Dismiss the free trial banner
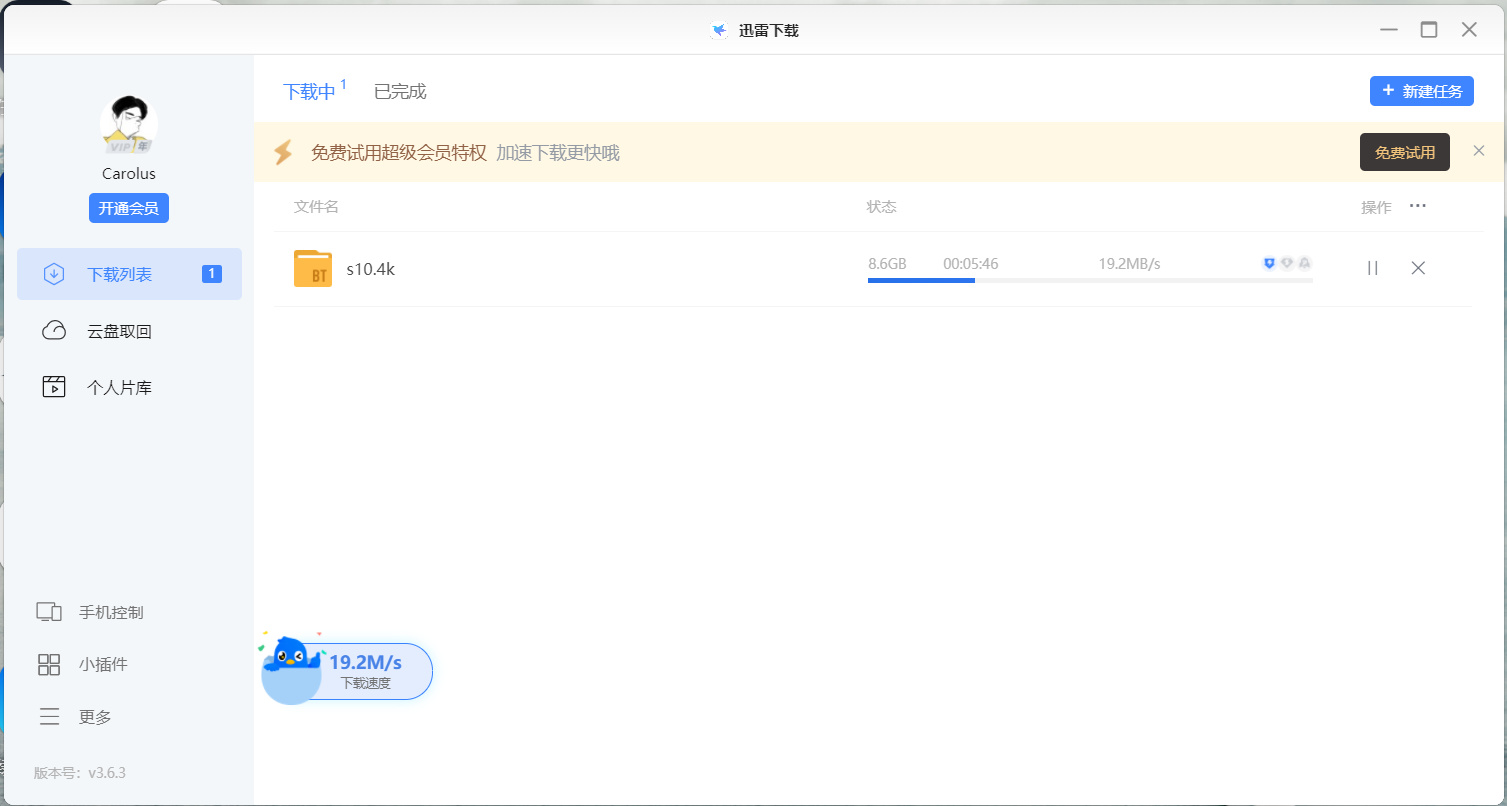Screen dimensions: 1507x806 pyautogui.click(x=1479, y=151)
